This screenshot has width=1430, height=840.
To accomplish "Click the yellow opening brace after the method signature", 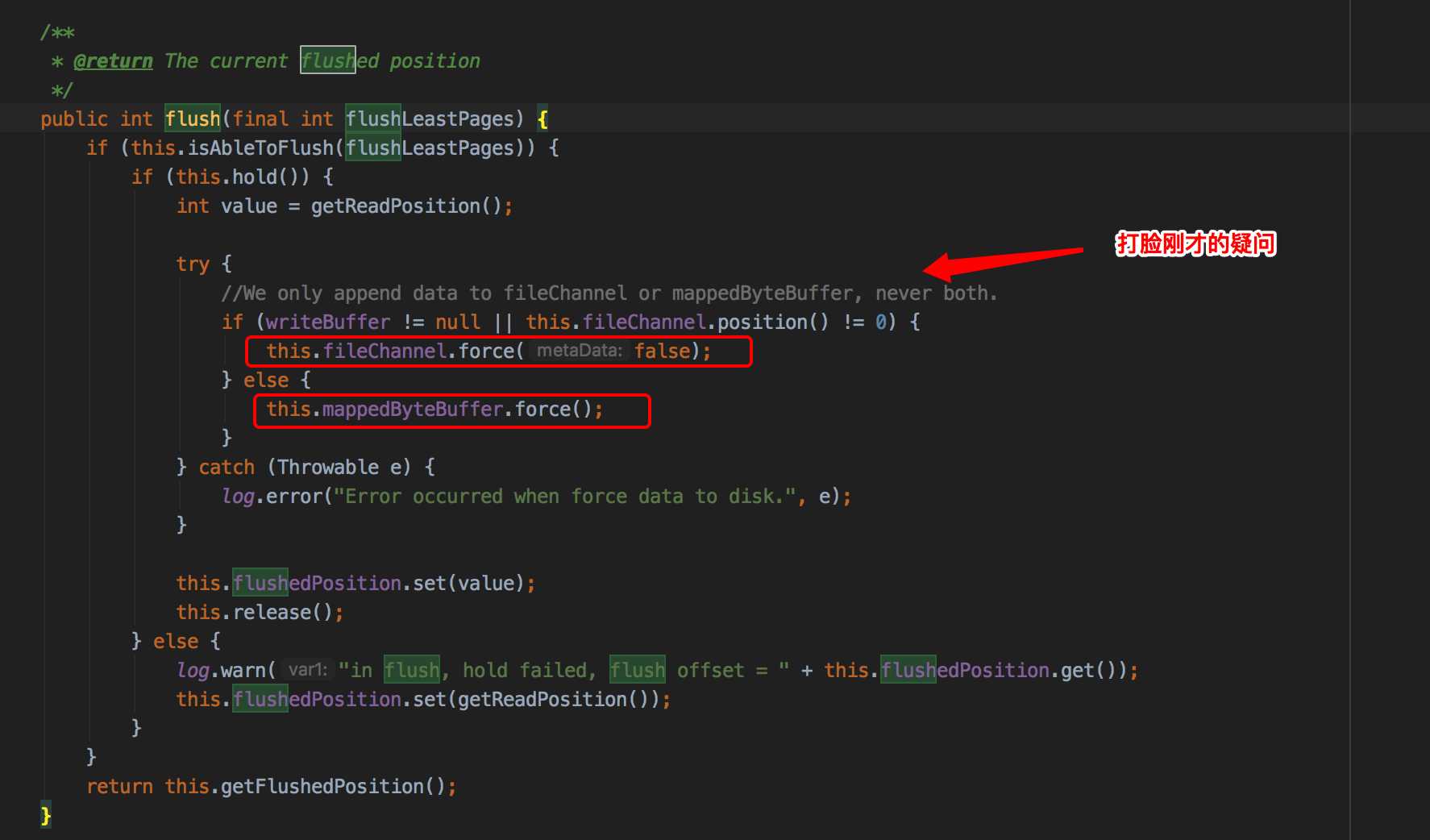I will [542, 119].
